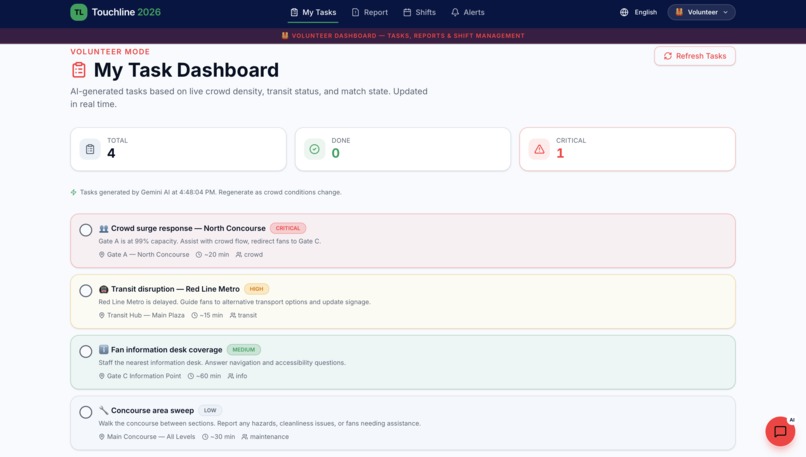Click the clipboard icon beside My Task Dashboard
This screenshot has width=806, height=457.
coord(79,70)
